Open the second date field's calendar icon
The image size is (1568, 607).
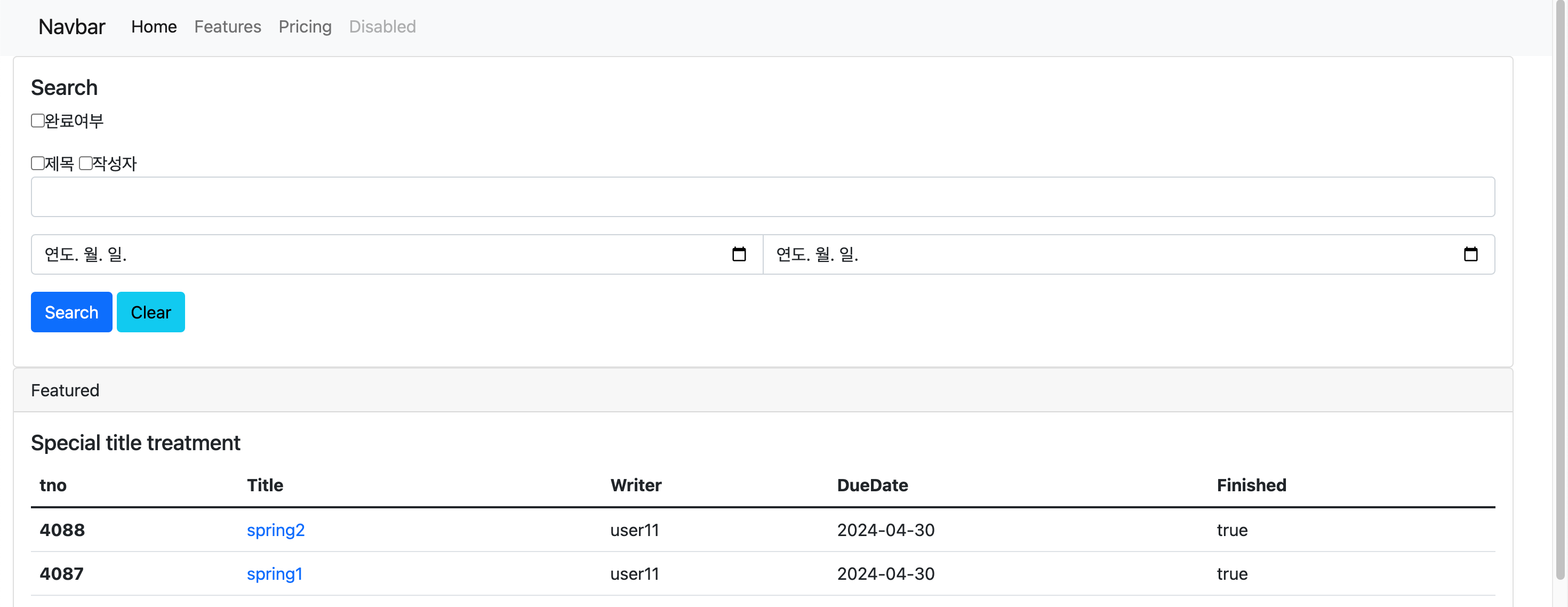coord(1470,254)
